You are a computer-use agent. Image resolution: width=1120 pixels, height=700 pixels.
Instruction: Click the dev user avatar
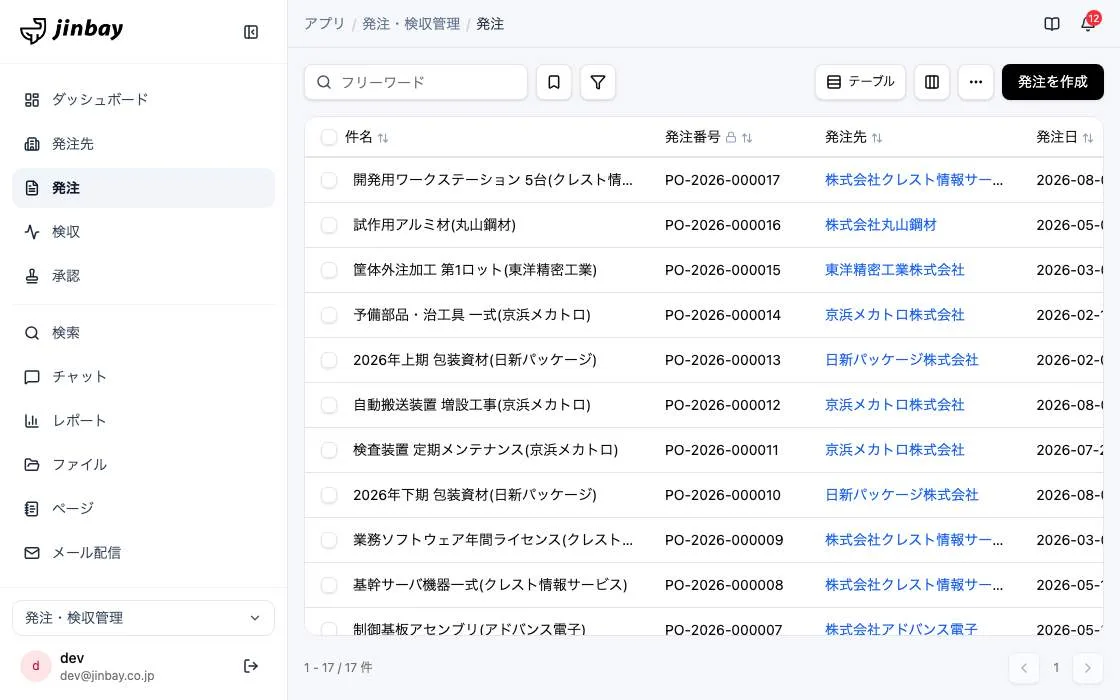(36, 666)
